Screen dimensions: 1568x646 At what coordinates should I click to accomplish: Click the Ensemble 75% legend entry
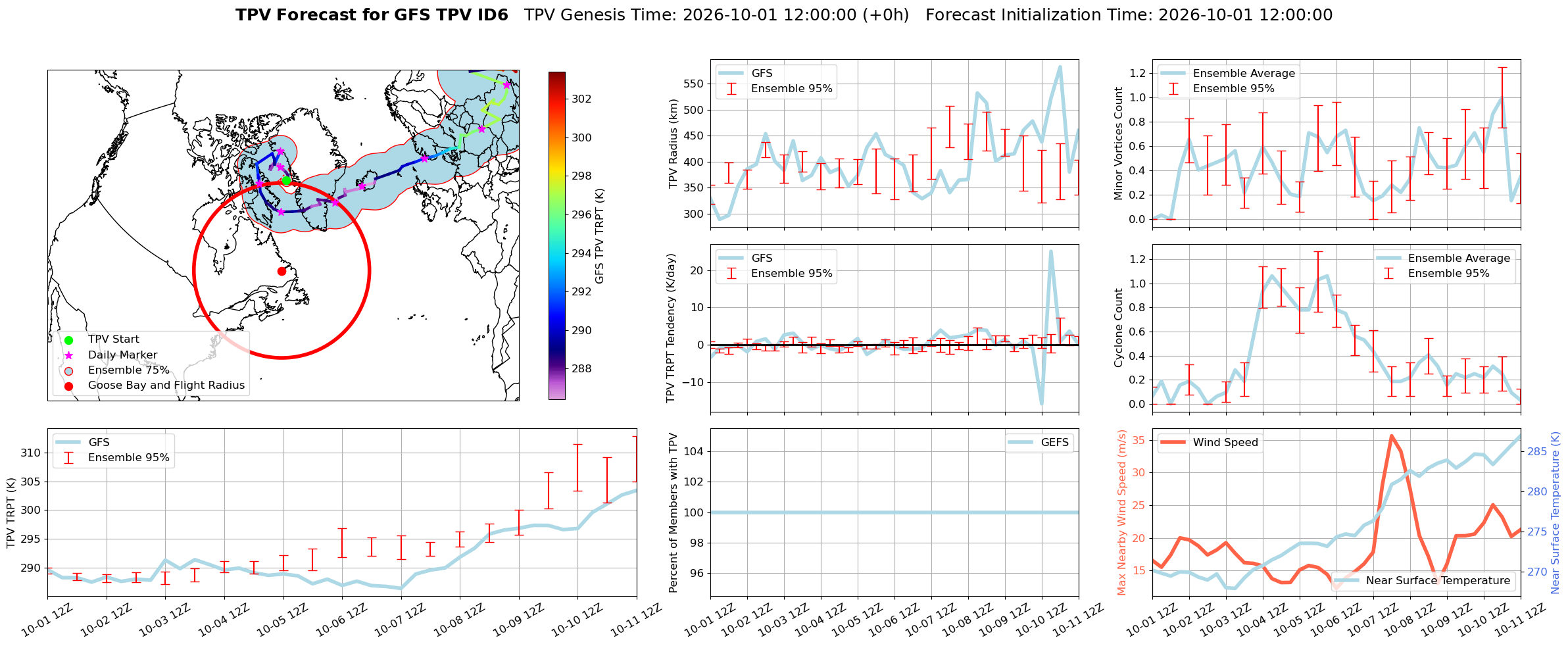point(116,370)
